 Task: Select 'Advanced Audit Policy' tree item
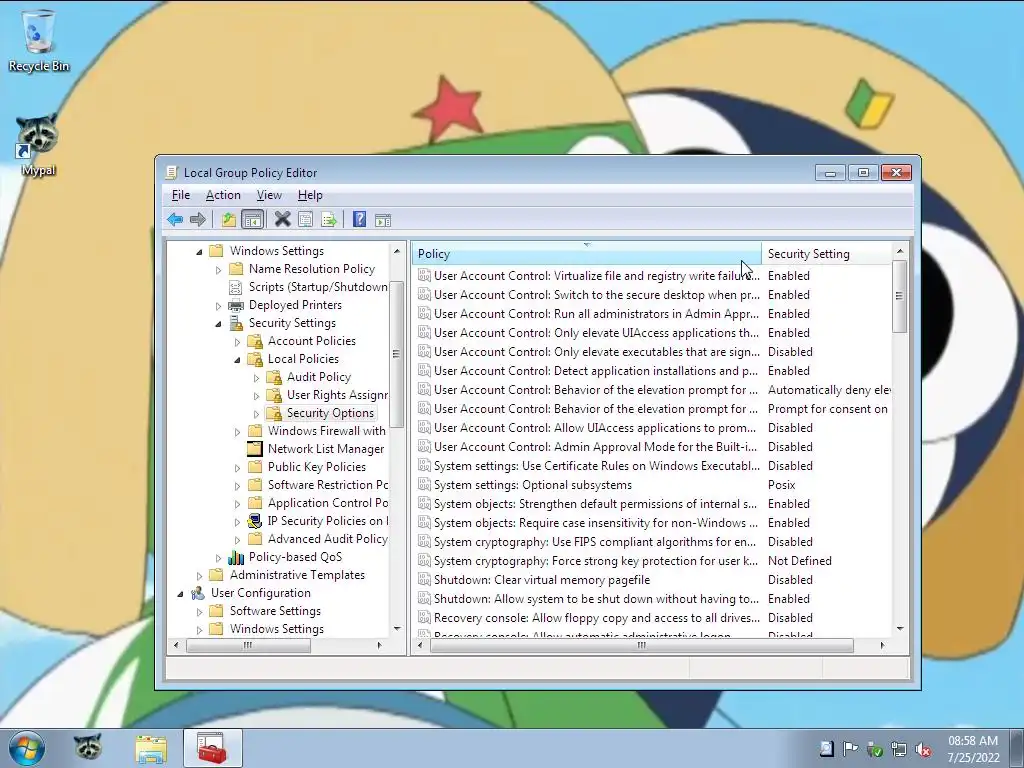(328, 539)
